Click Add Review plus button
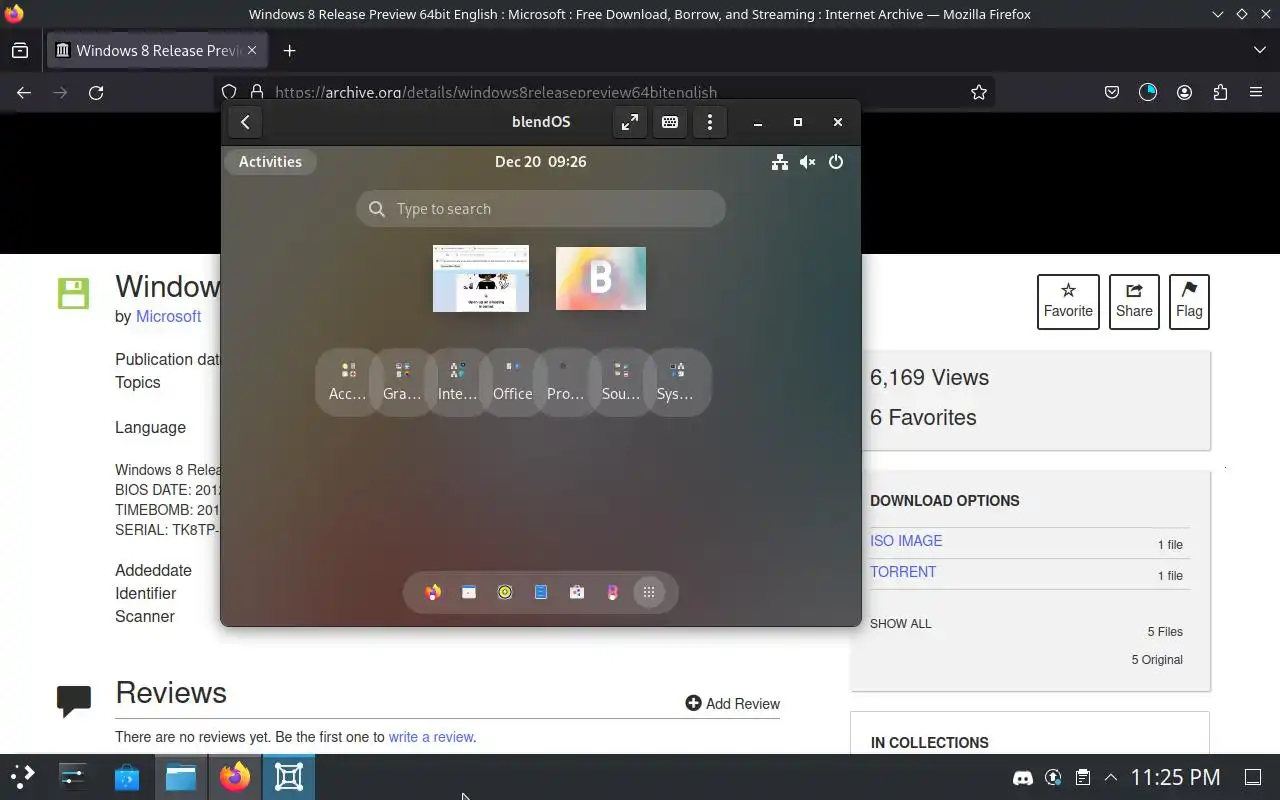Image resolution: width=1280 pixels, height=800 pixels. (x=732, y=704)
